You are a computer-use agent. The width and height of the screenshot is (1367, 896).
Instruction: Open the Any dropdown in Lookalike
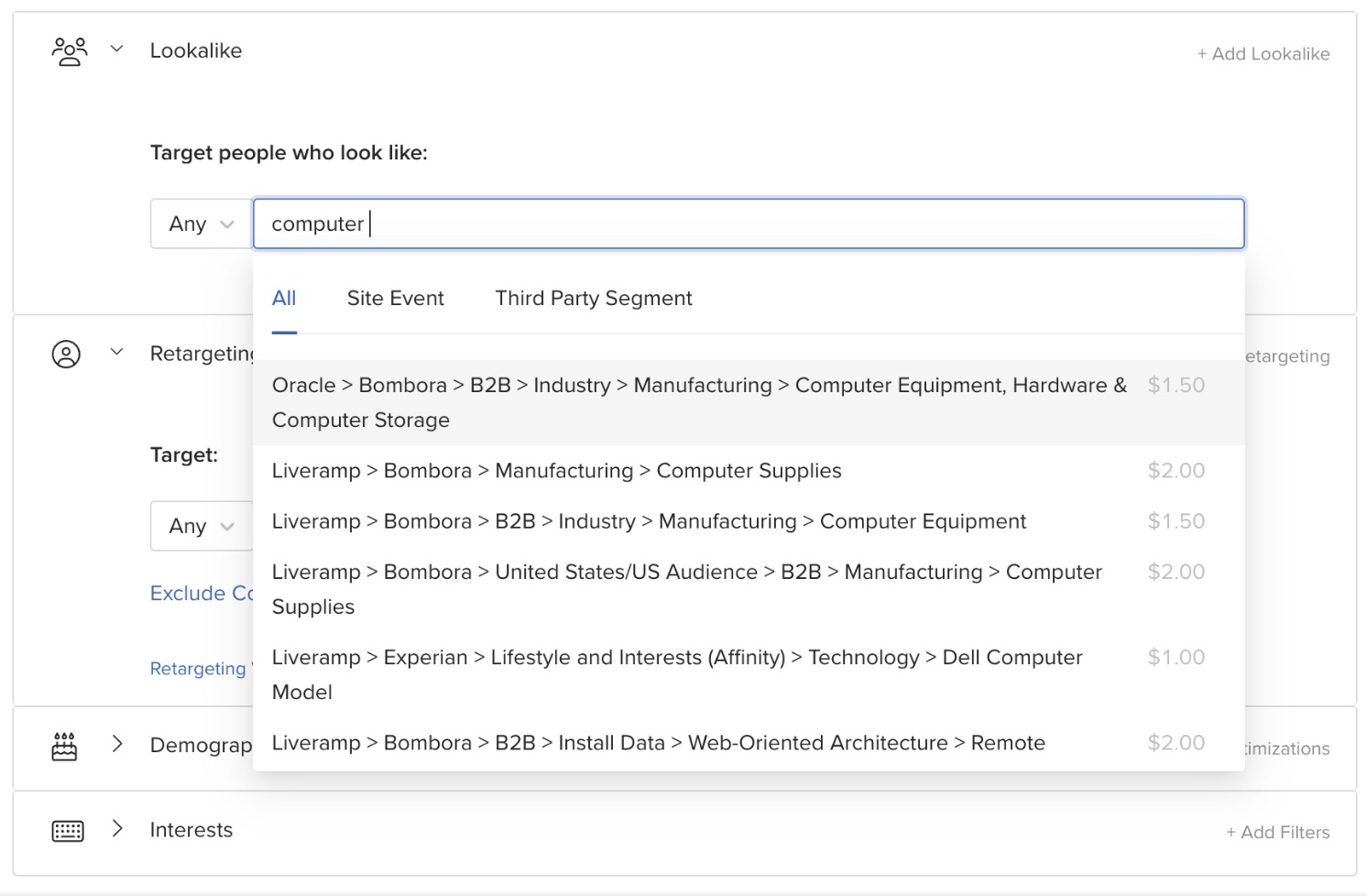click(202, 224)
